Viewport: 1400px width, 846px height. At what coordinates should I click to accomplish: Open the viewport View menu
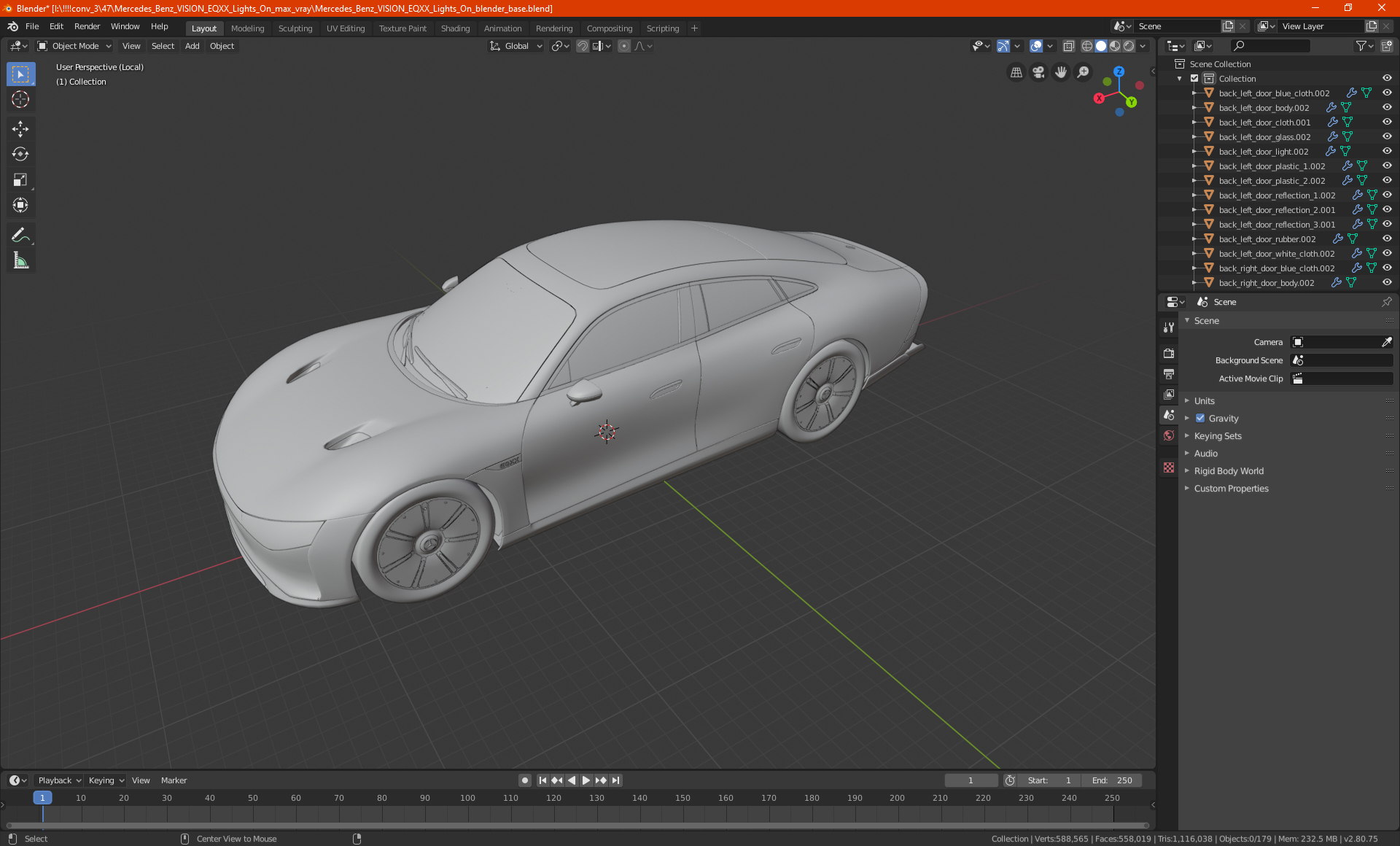pyautogui.click(x=131, y=46)
